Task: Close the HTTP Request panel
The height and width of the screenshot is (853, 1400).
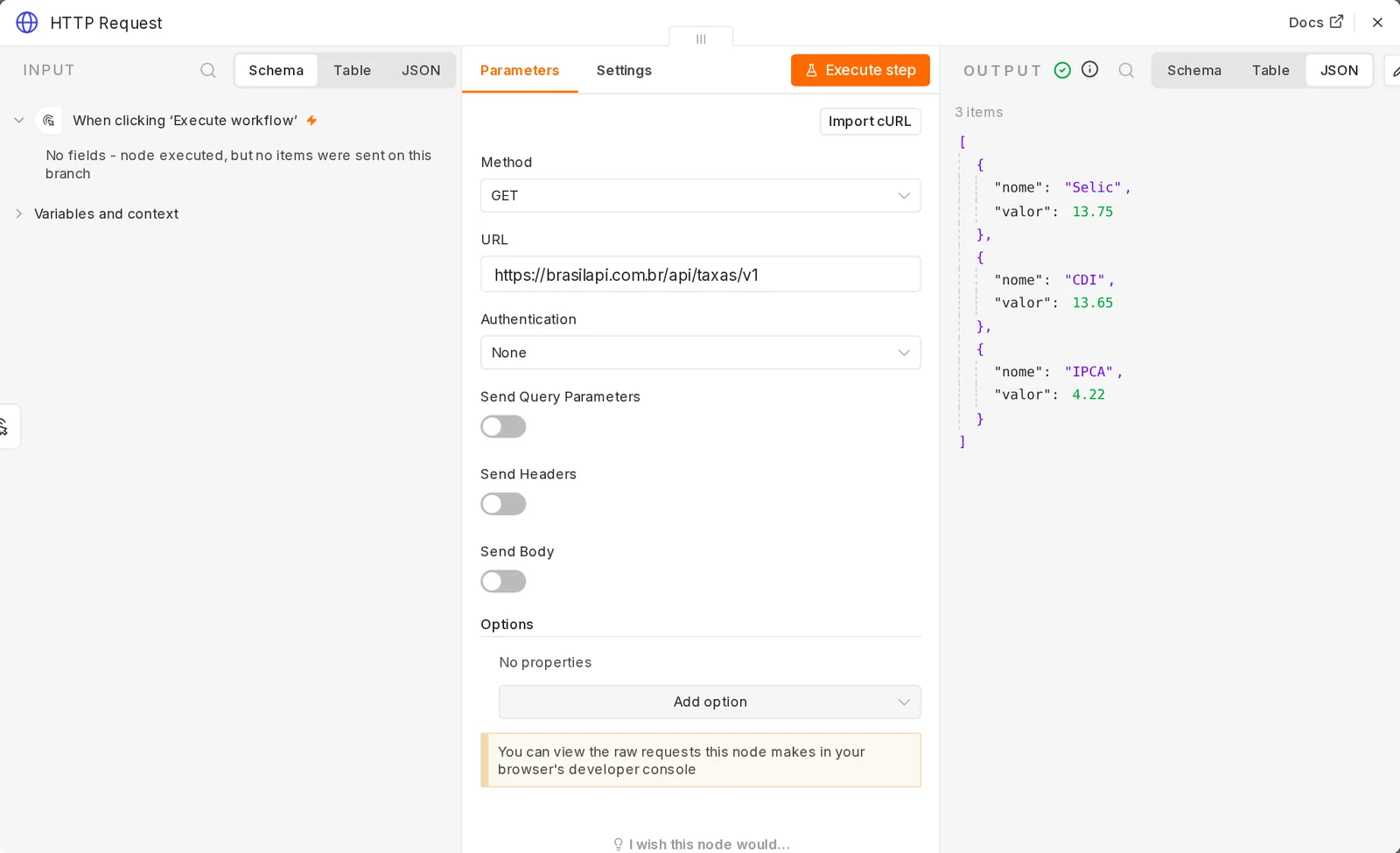Action: [x=1377, y=23]
